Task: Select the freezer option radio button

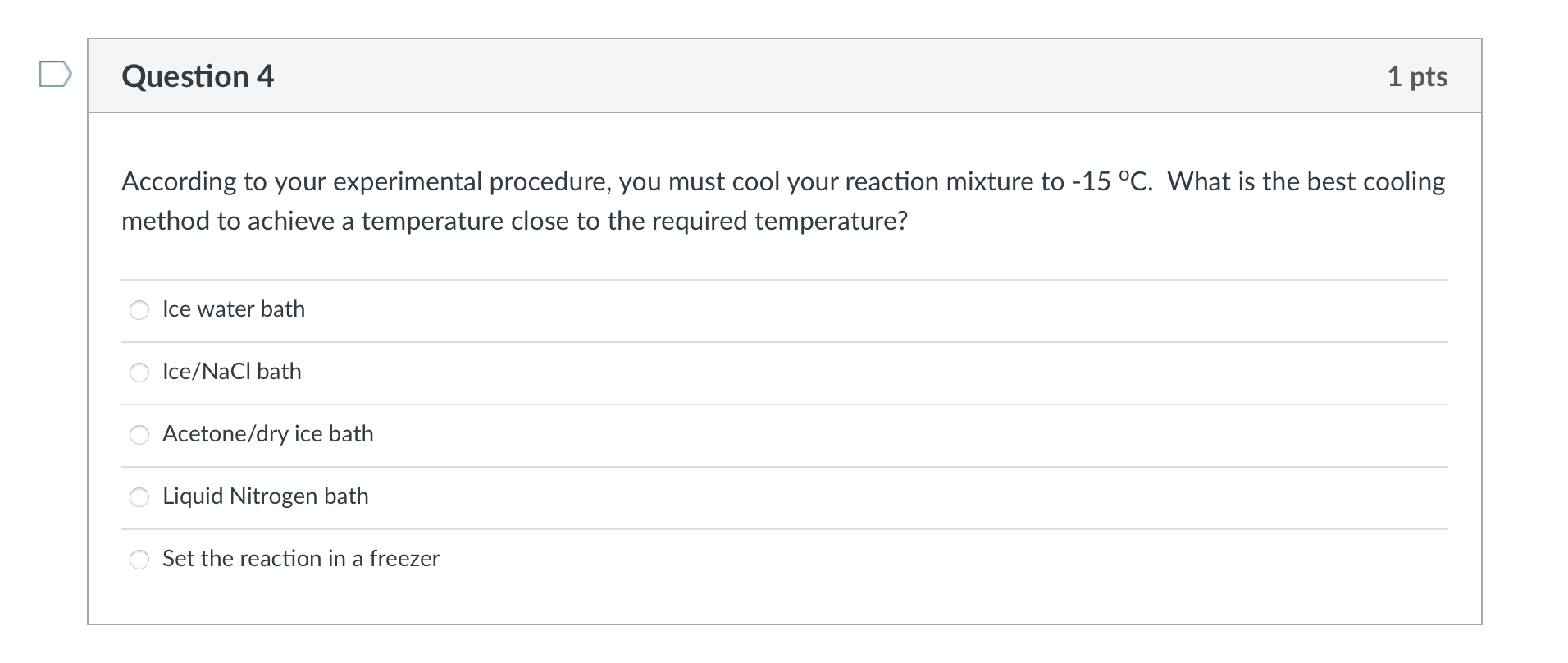Action: click(140, 560)
